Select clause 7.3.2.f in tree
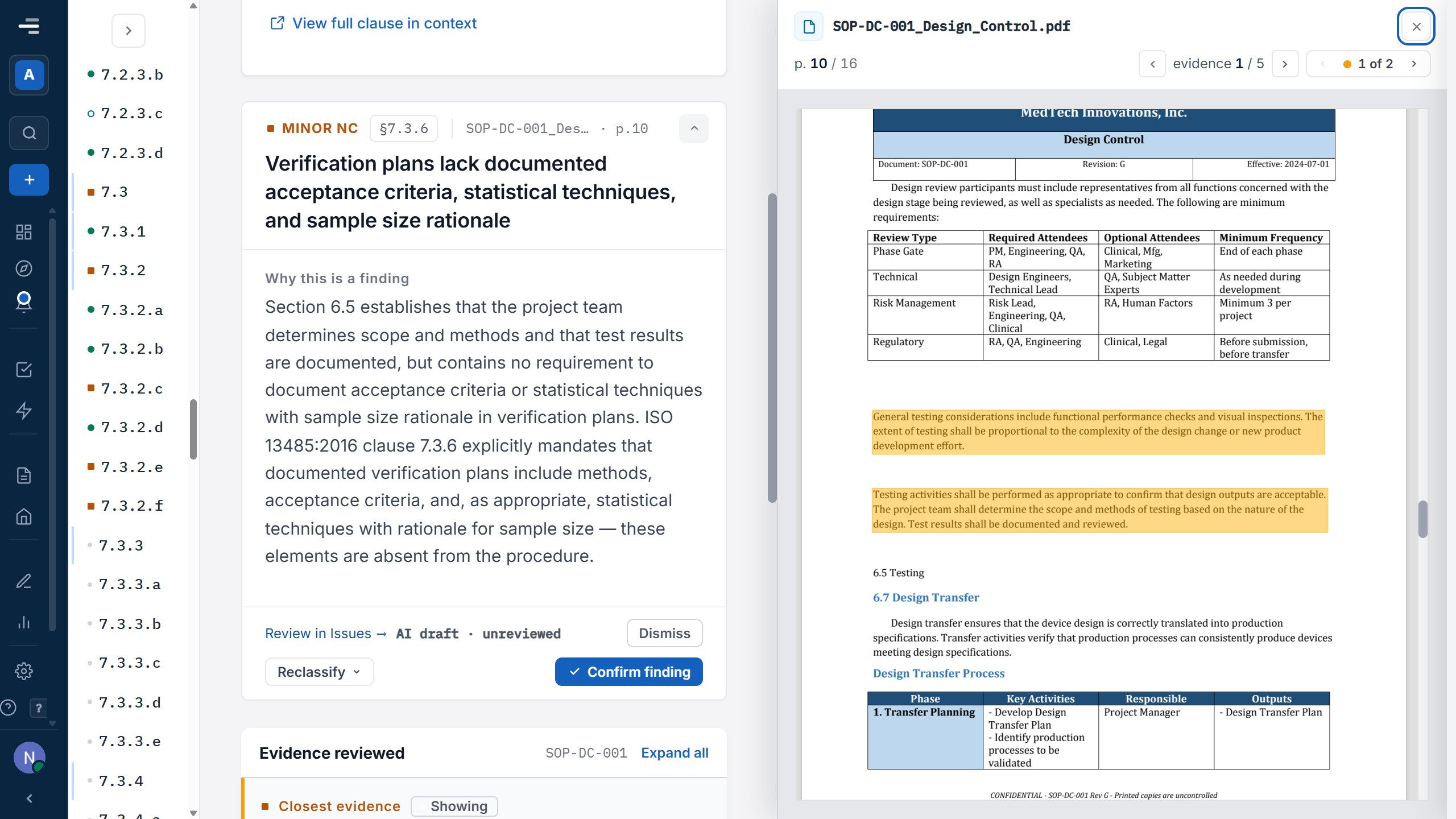The width and height of the screenshot is (1456, 819). pyautogui.click(x=126, y=506)
